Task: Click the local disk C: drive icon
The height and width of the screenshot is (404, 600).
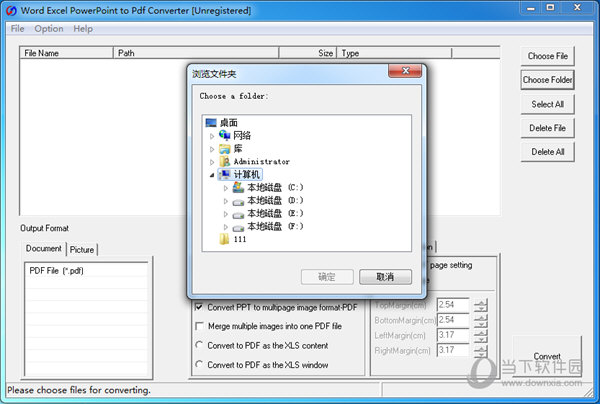Action: point(238,187)
